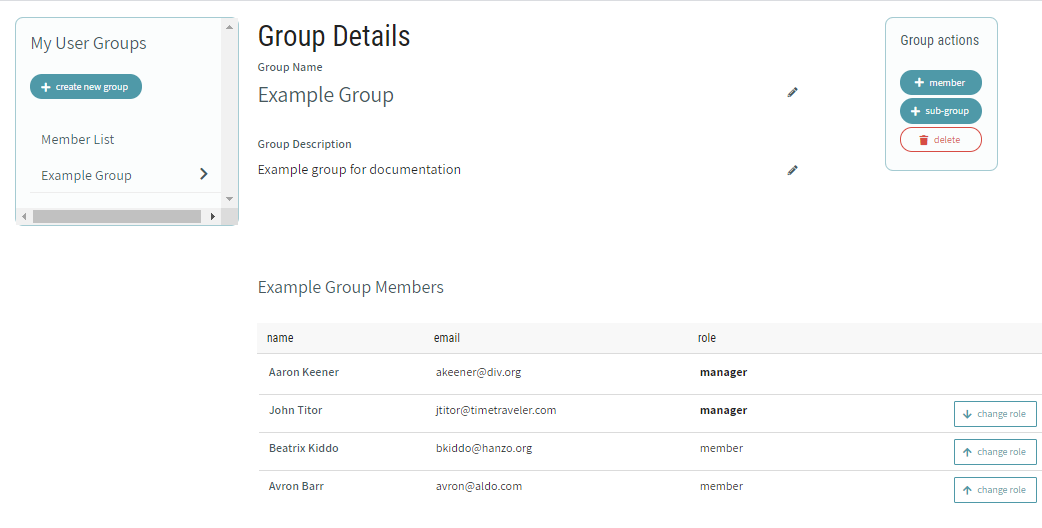Click email bkiddo@hanzo.org

tap(484, 448)
